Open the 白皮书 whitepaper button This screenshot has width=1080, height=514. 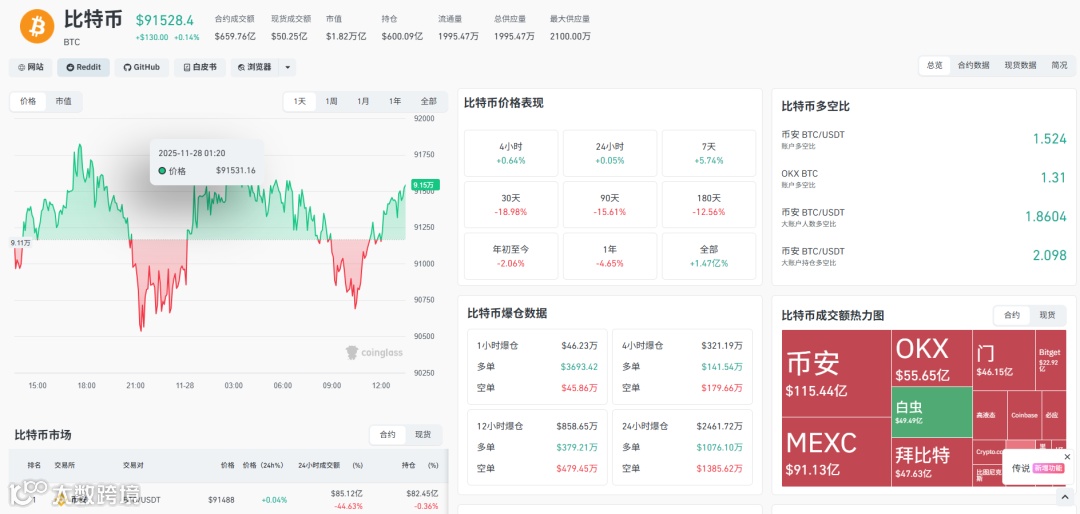tap(200, 67)
